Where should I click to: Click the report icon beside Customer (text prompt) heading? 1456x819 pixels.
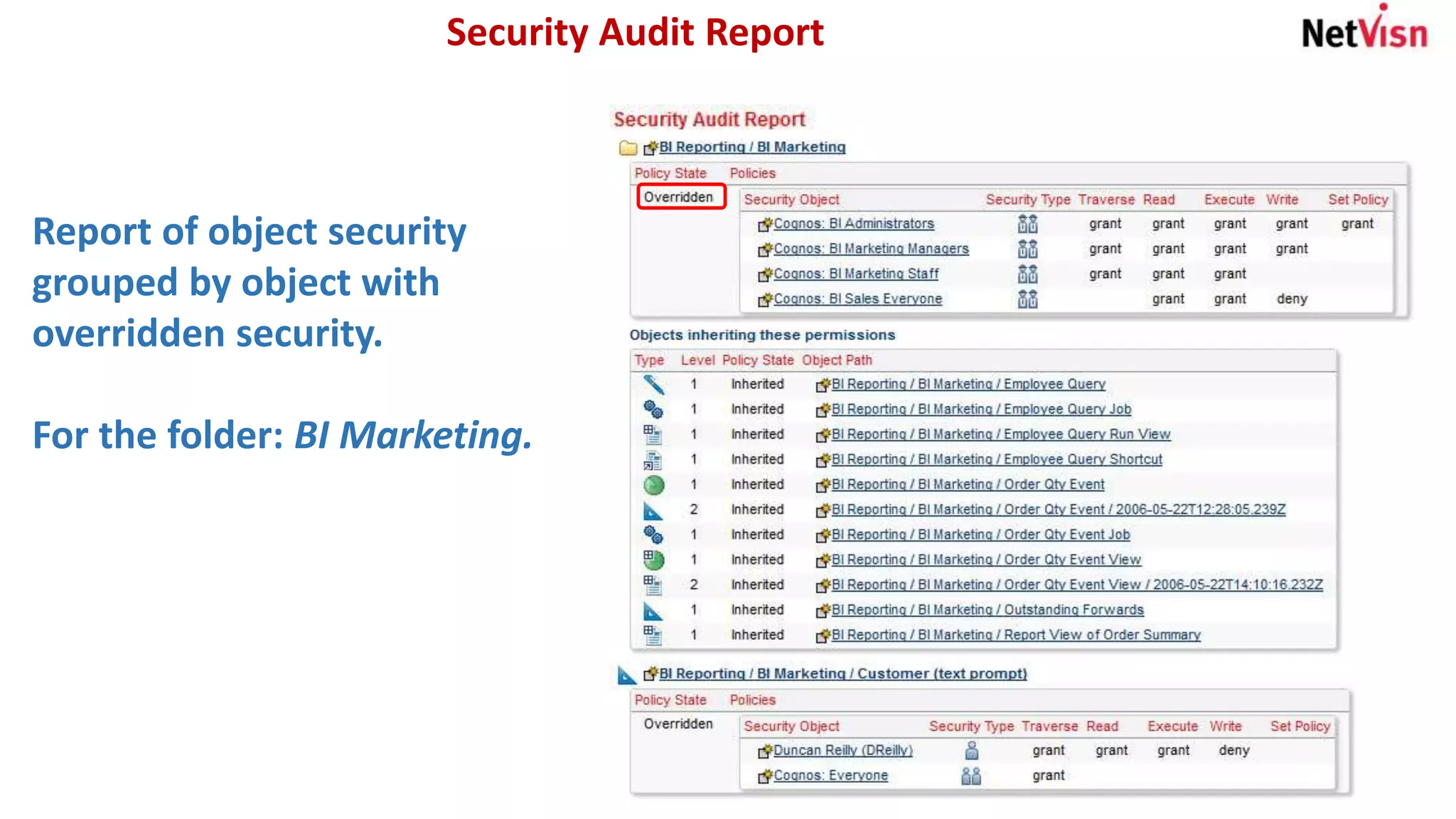pyautogui.click(x=627, y=675)
